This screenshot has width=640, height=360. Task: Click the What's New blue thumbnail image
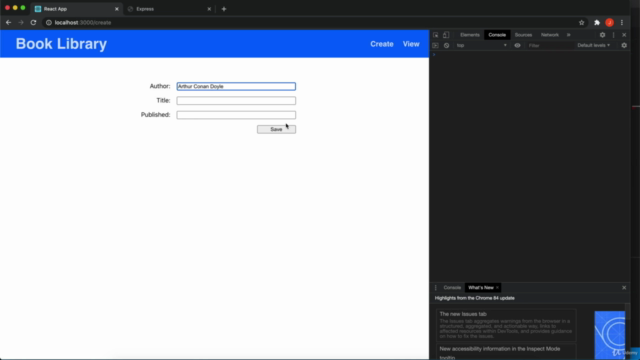click(609, 335)
